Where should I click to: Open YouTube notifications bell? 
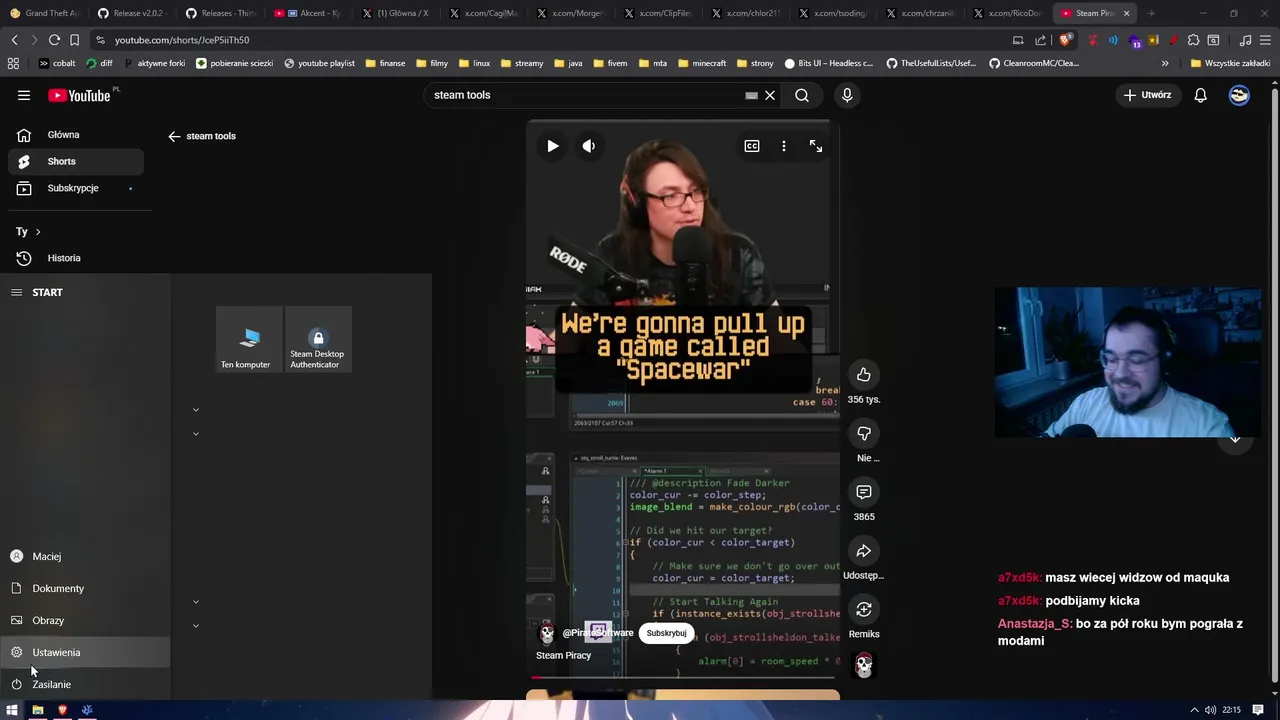1200,95
